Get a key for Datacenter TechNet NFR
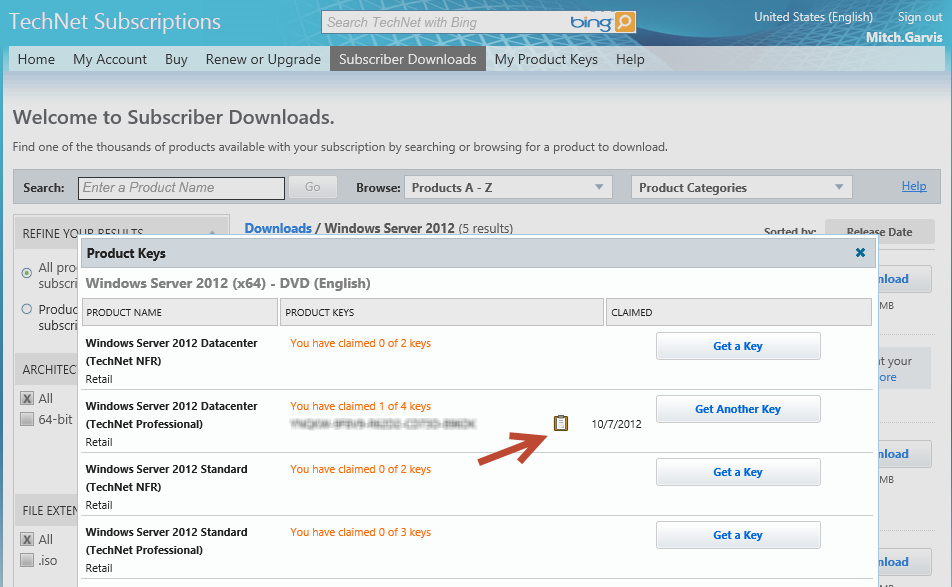The height and width of the screenshot is (587, 952). (738, 346)
